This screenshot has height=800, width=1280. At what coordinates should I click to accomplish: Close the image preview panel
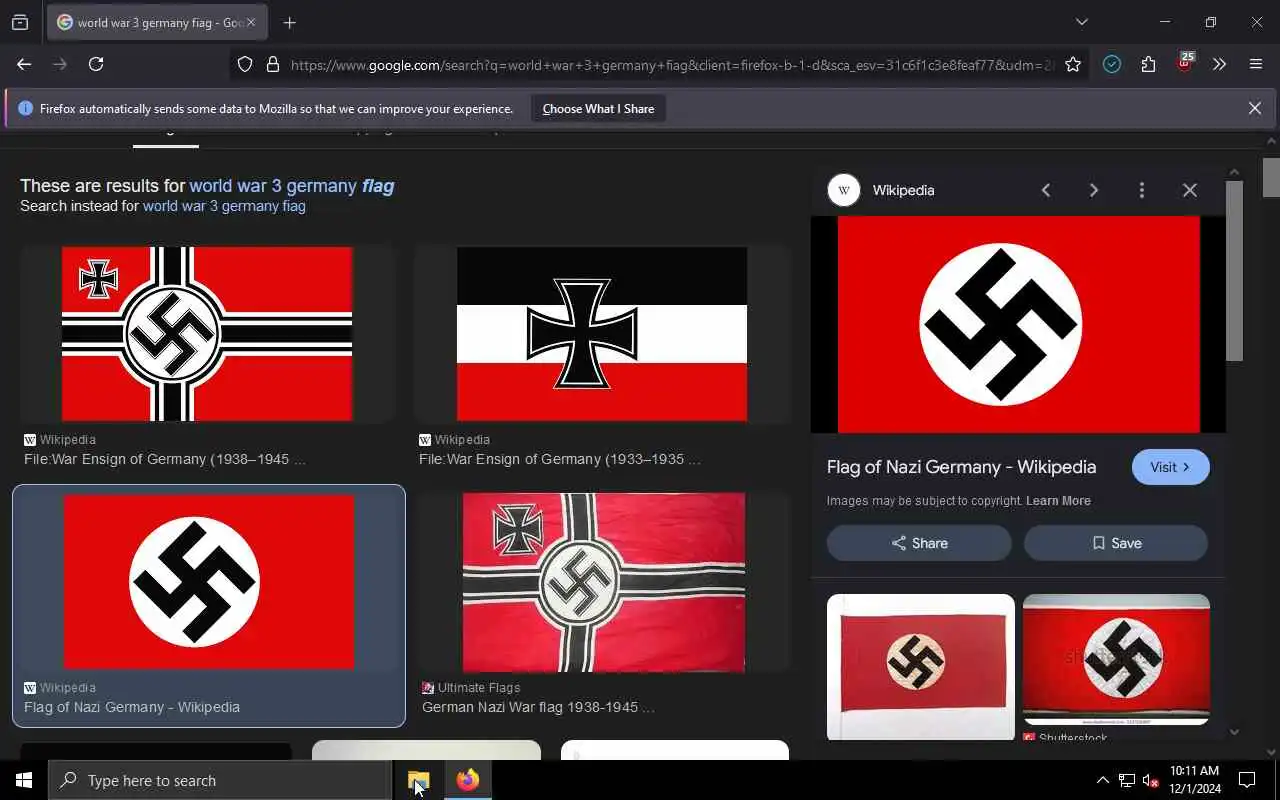click(1190, 190)
